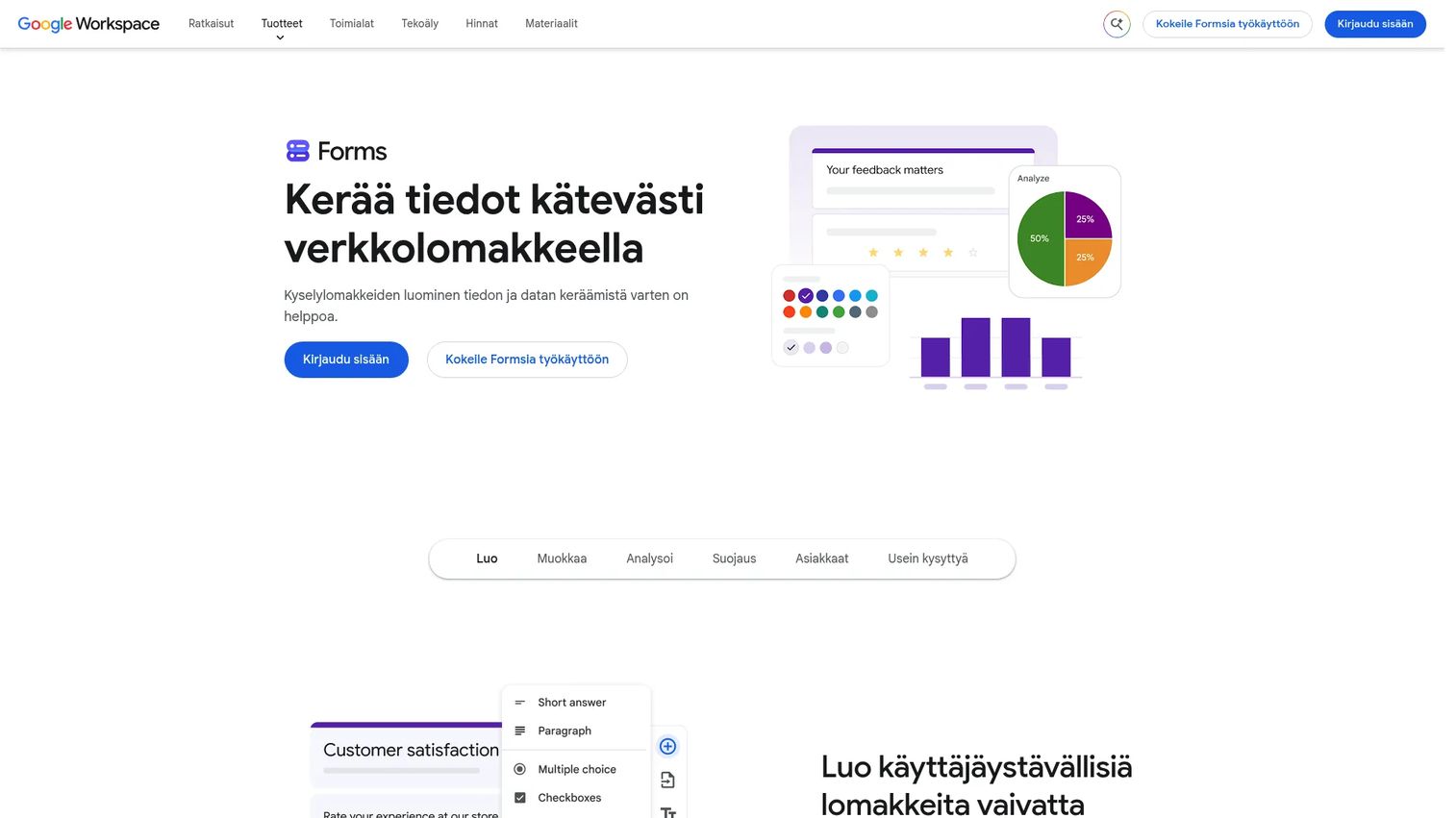Click the blue plus add-question icon

(x=667, y=747)
